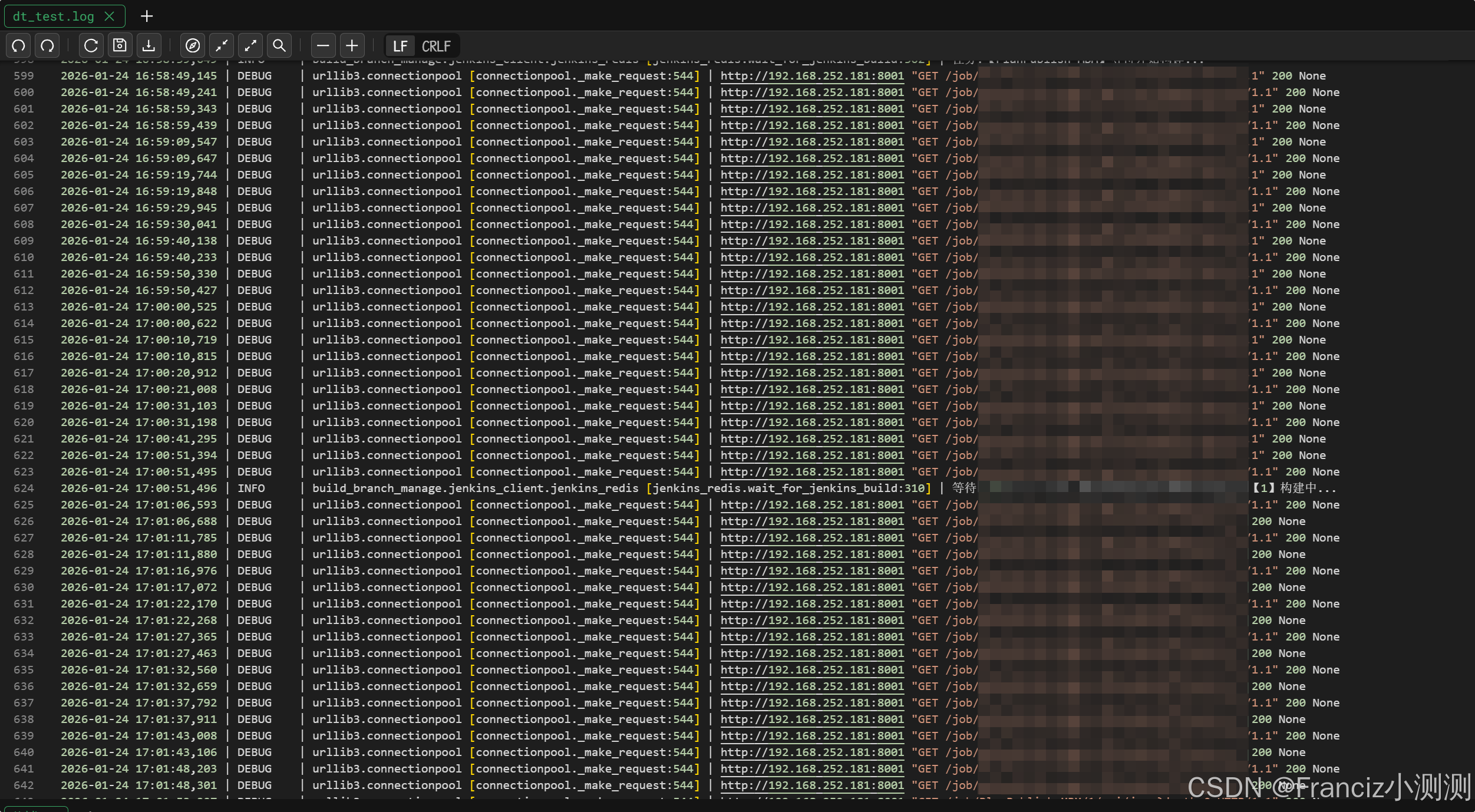Click the redo arrow icon
Image resolution: width=1475 pixels, height=812 pixels.
[x=48, y=45]
